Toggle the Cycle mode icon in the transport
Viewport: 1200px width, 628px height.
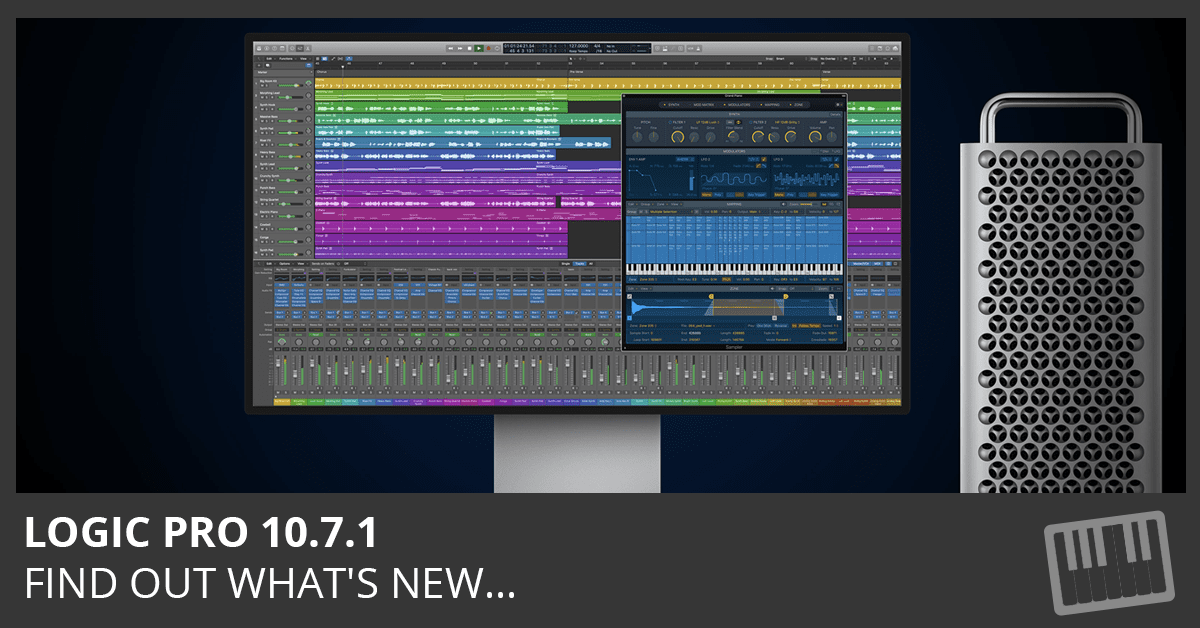[x=497, y=48]
